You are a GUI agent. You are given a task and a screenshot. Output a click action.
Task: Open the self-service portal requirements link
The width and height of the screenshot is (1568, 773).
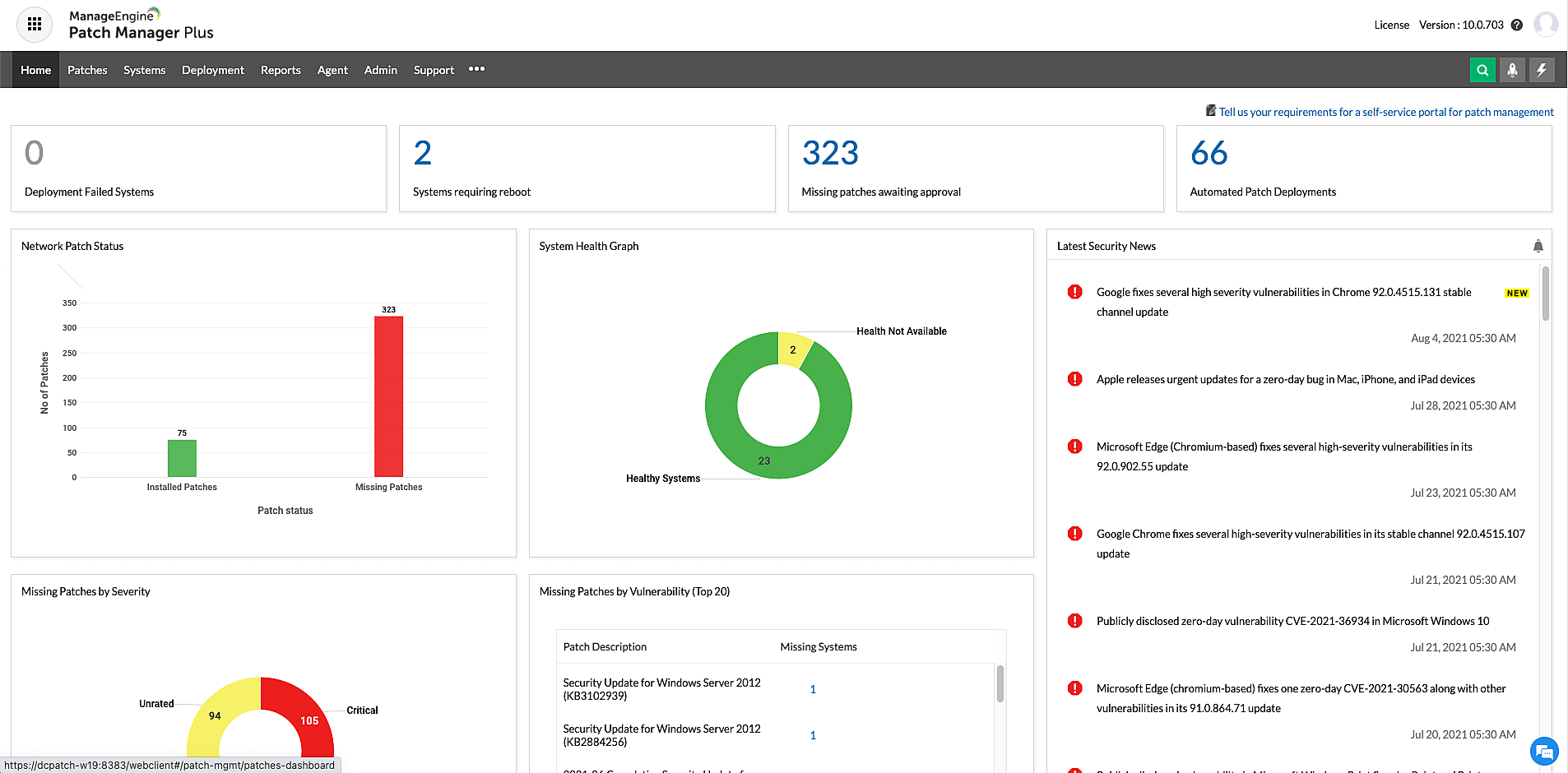coord(1386,112)
